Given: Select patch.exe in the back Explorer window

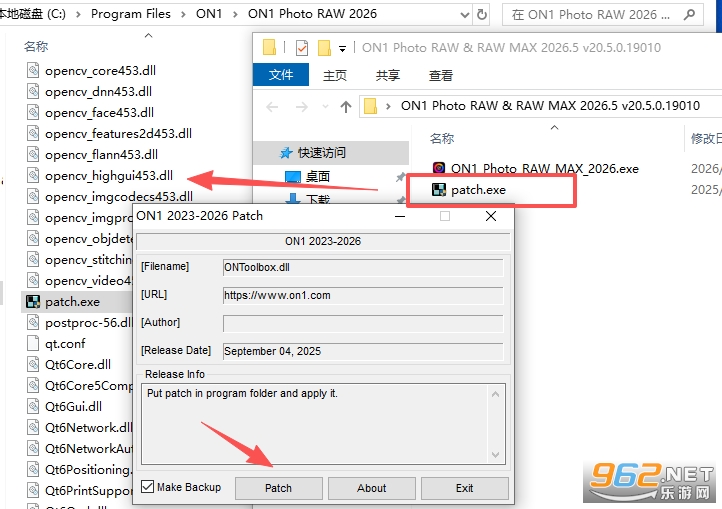Looking at the screenshot, I should pyautogui.click(x=72, y=302).
